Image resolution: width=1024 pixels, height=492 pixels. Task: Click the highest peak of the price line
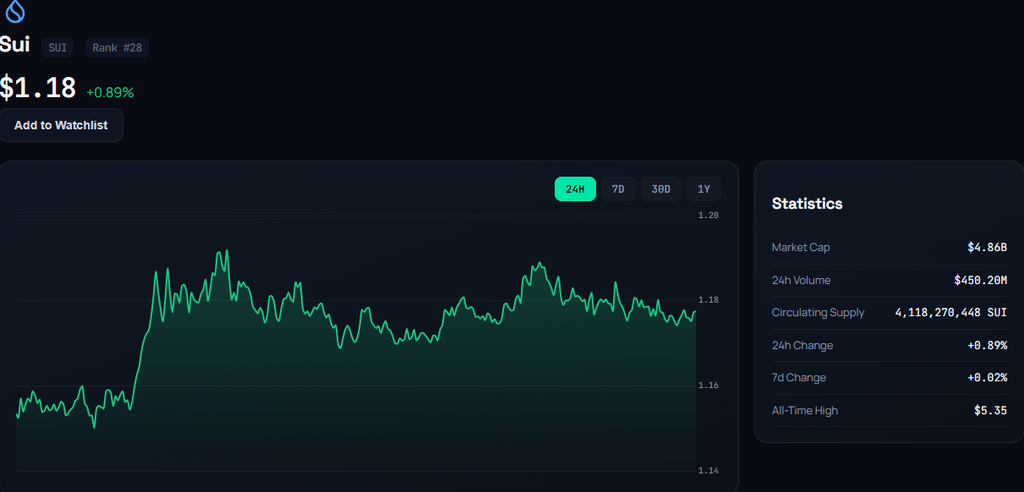226,251
